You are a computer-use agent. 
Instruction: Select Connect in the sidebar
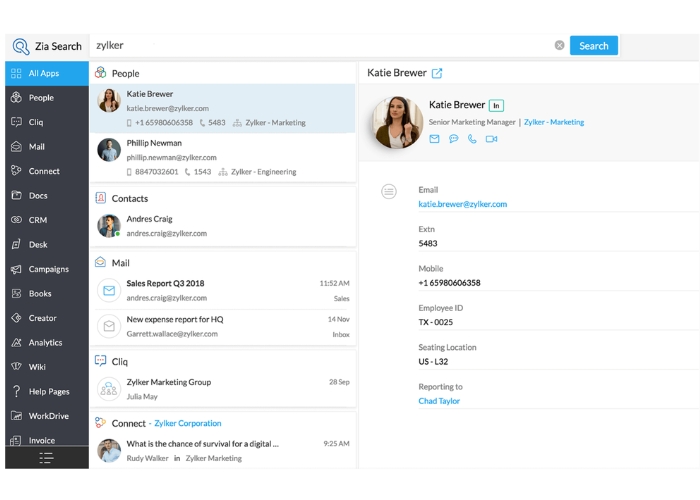(47, 171)
